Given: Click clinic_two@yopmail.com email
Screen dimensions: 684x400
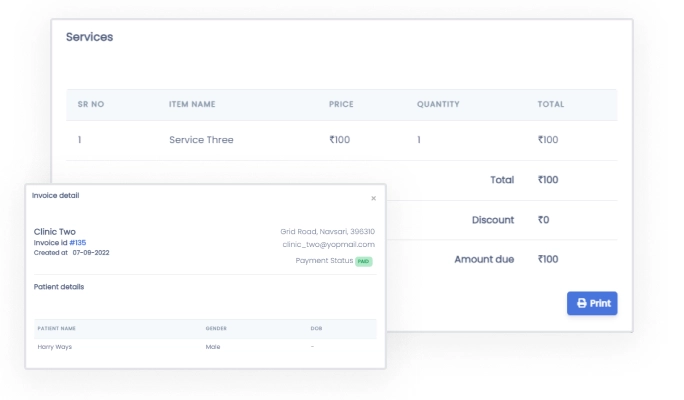Looking at the screenshot, I should pyautogui.click(x=328, y=245).
